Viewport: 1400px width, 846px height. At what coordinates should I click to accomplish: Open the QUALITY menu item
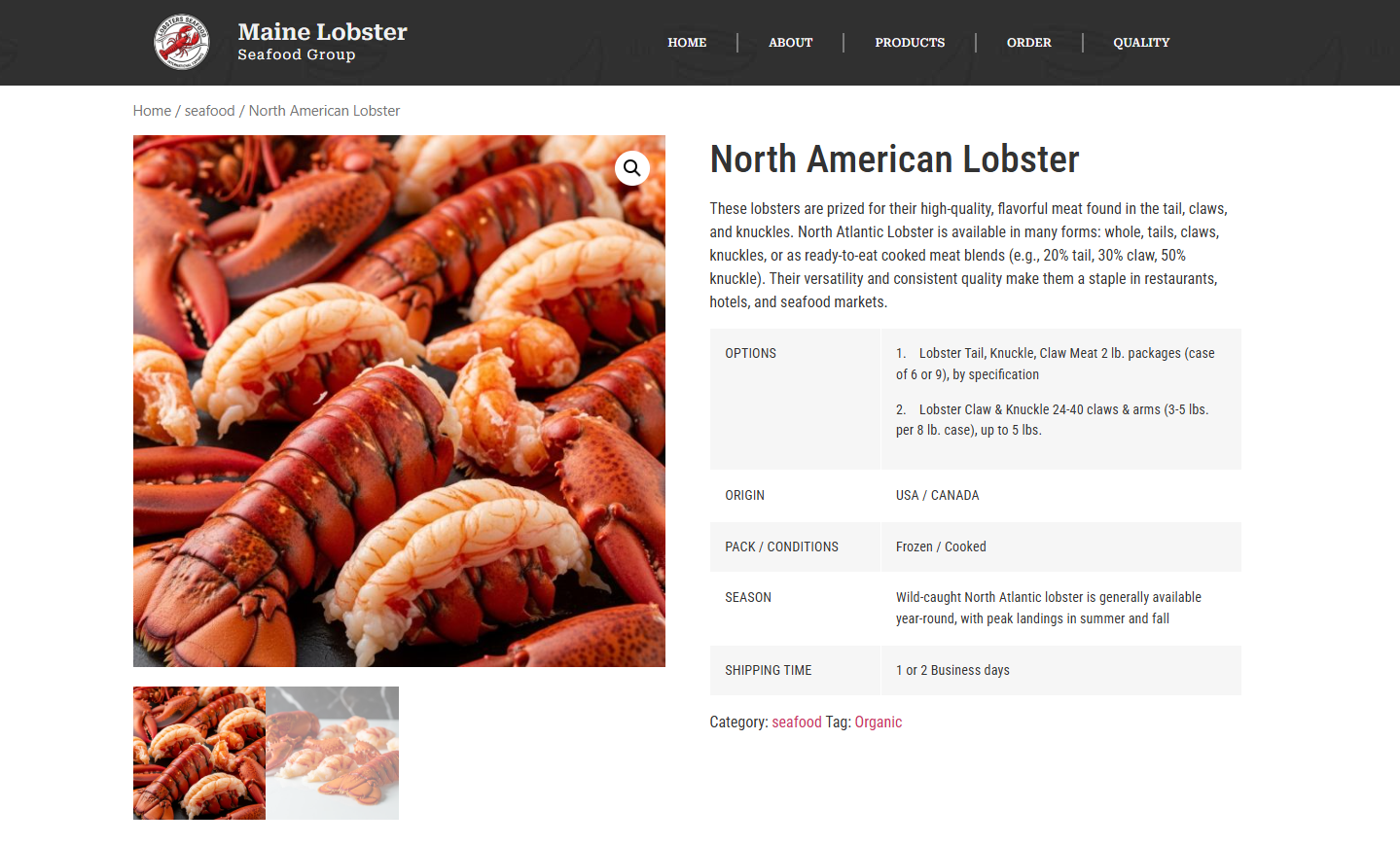pyautogui.click(x=1141, y=43)
